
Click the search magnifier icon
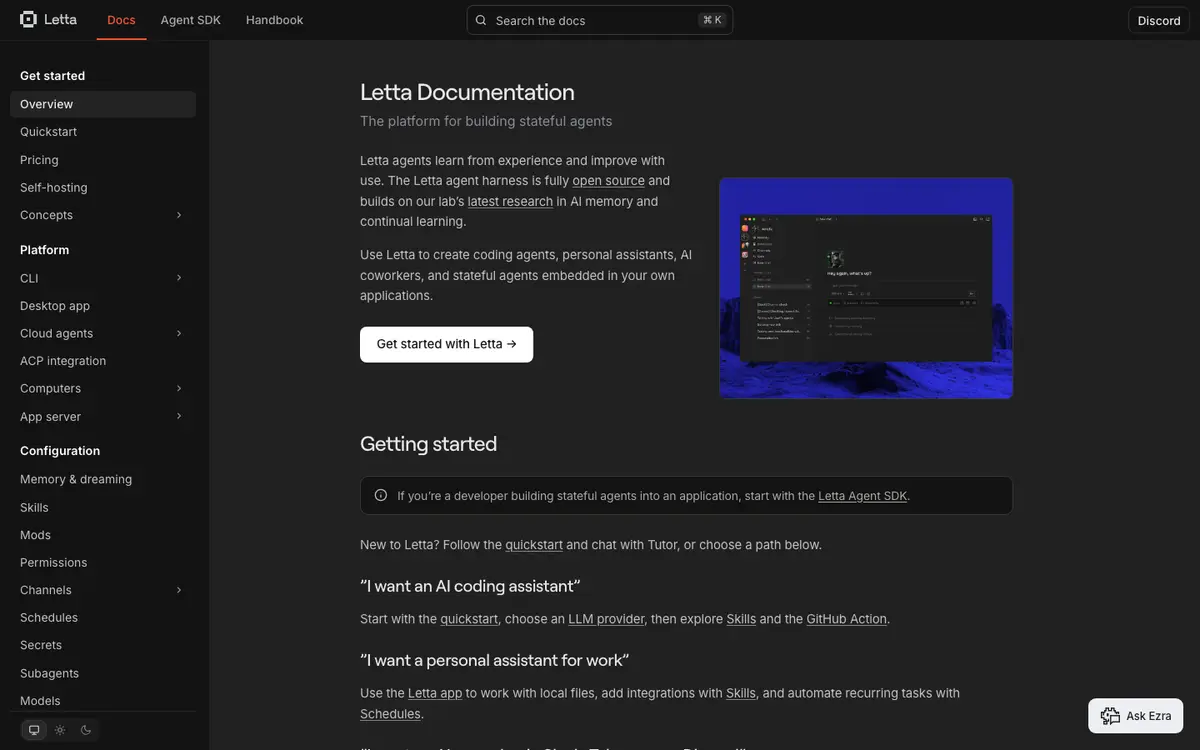[x=481, y=20]
